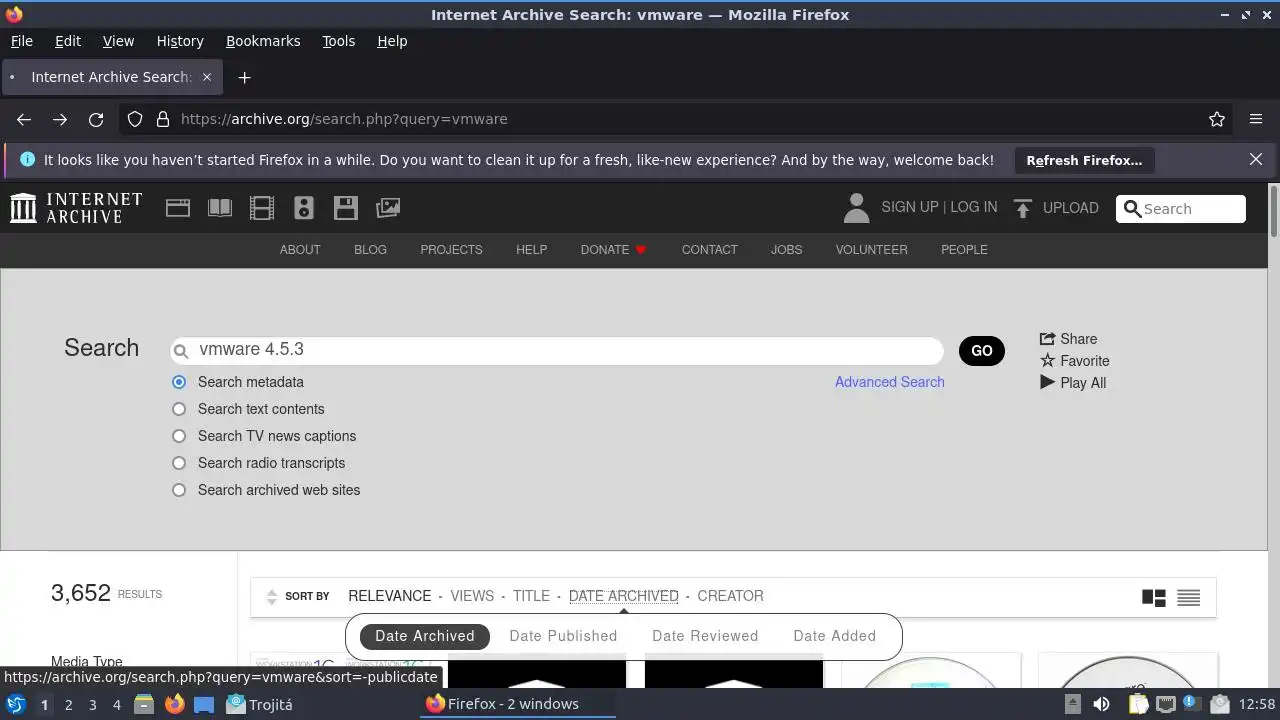
Task: Open the Web (Wayback) media icon
Action: [x=178, y=208]
